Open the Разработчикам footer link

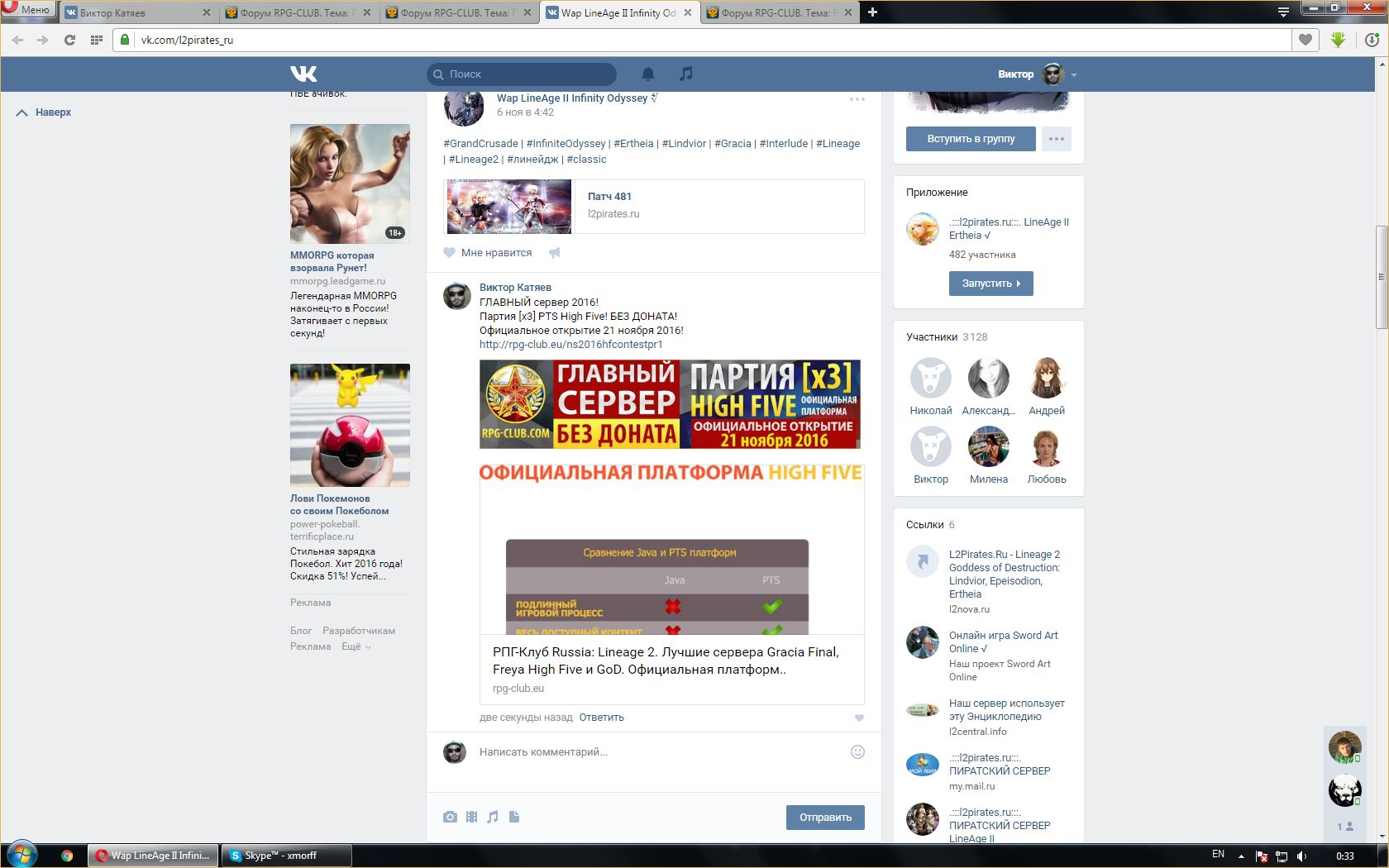coord(359,631)
